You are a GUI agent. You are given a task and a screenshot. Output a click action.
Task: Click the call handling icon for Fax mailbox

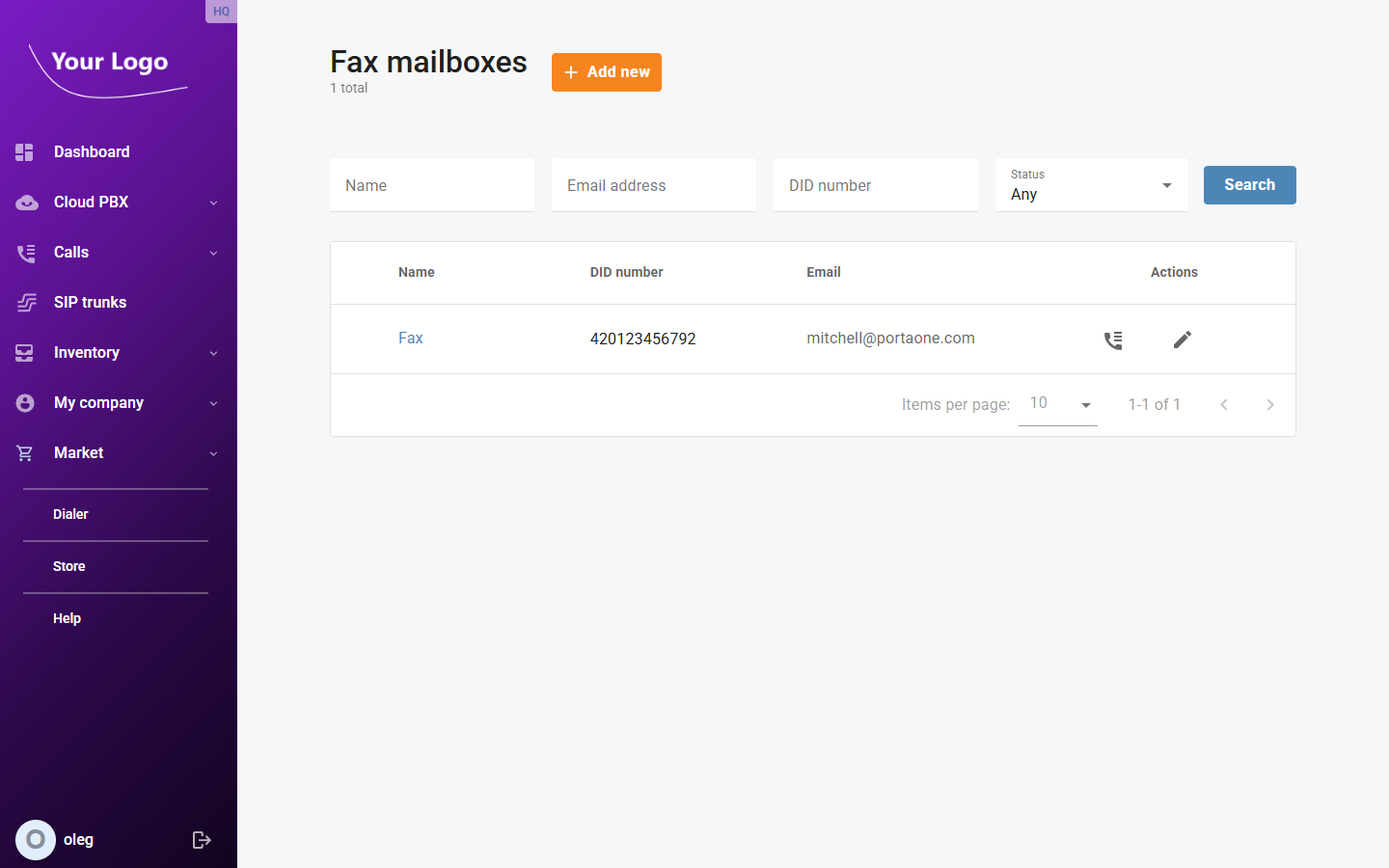pos(1113,339)
